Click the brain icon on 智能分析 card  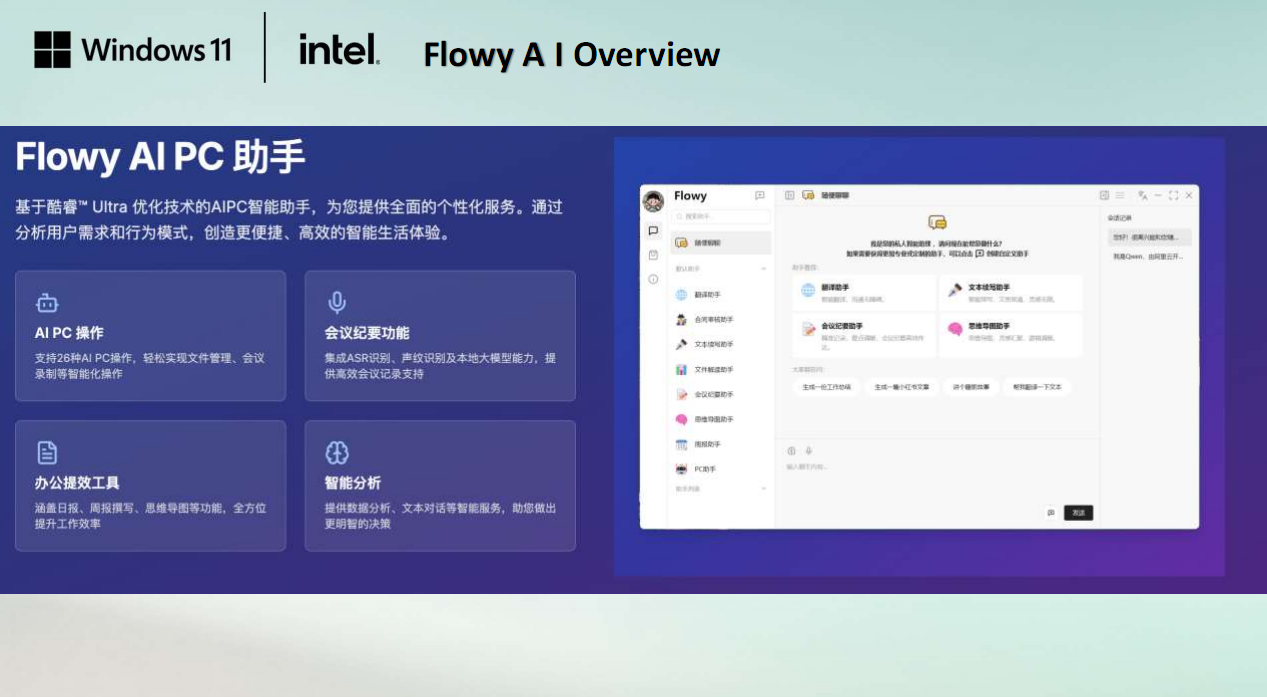[337, 453]
